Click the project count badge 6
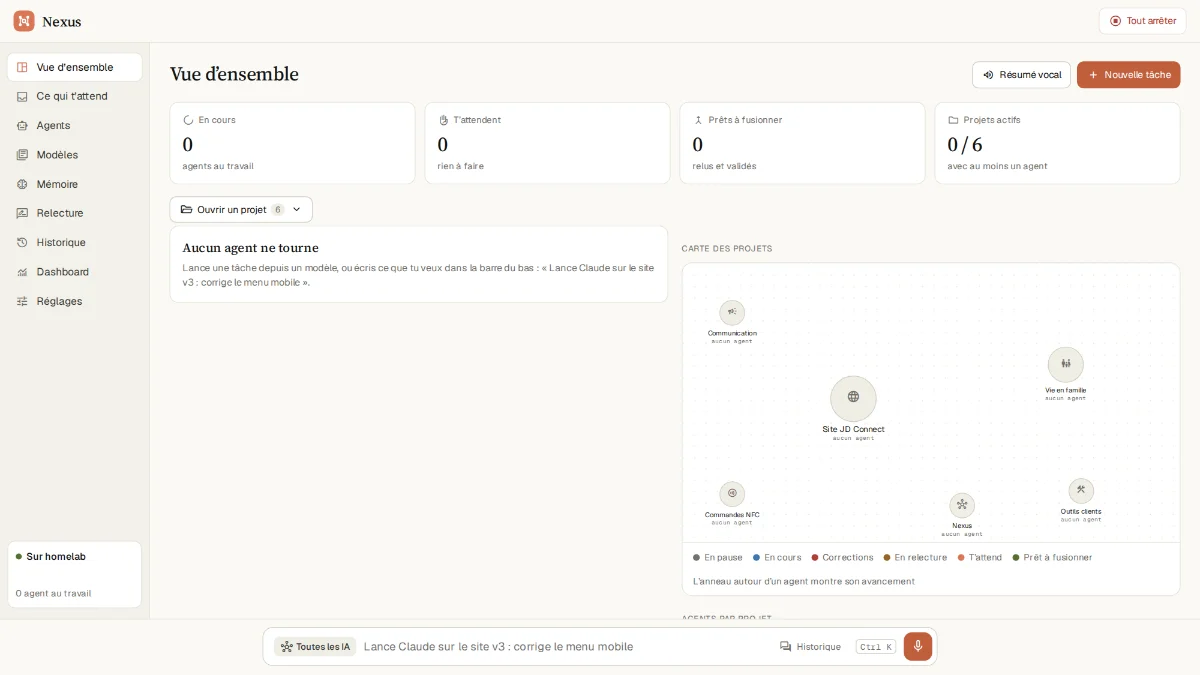1200x675 pixels. (x=278, y=209)
